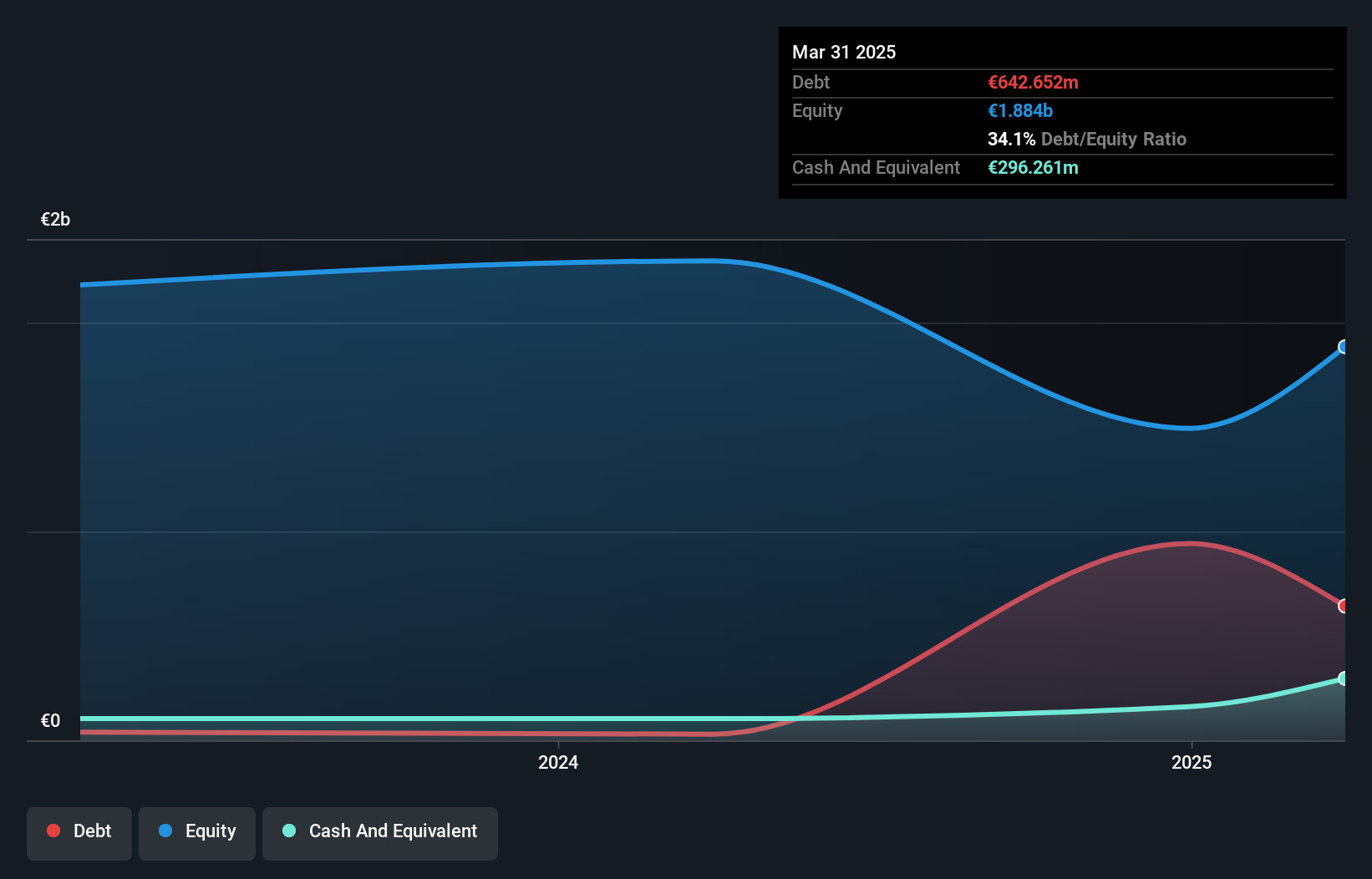This screenshot has width=1372, height=879.
Task: Click the 34.1% Debt/Equity Ratio text
Action: click(x=1087, y=139)
